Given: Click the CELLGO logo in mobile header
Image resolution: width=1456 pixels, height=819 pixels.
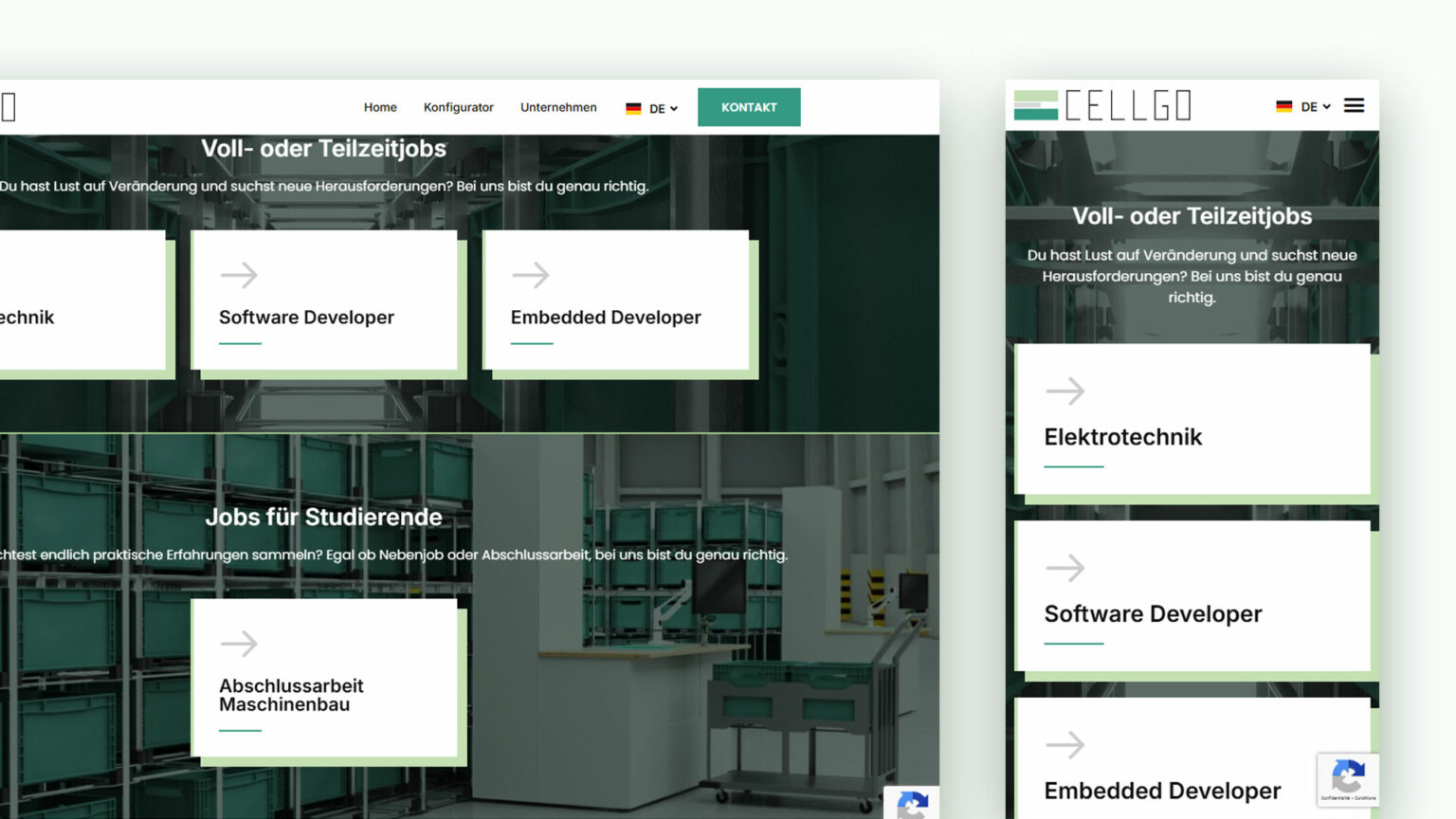Looking at the screenshot, I should 1101,105.
